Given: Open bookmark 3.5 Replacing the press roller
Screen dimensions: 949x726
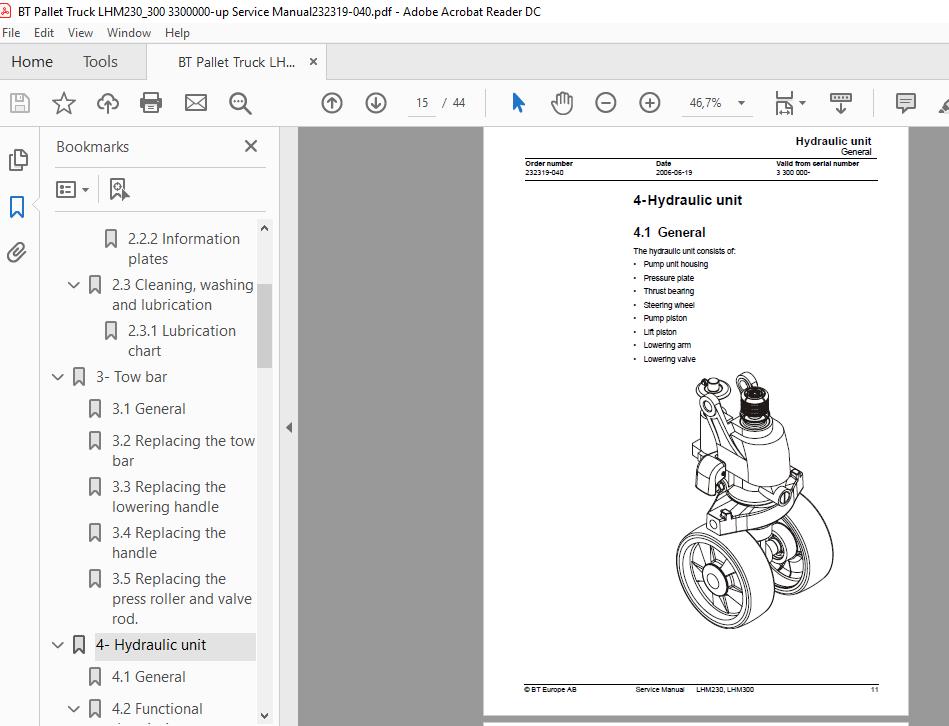Looking at the screenshot, I should pyautogui.click(x=182, y=598).
